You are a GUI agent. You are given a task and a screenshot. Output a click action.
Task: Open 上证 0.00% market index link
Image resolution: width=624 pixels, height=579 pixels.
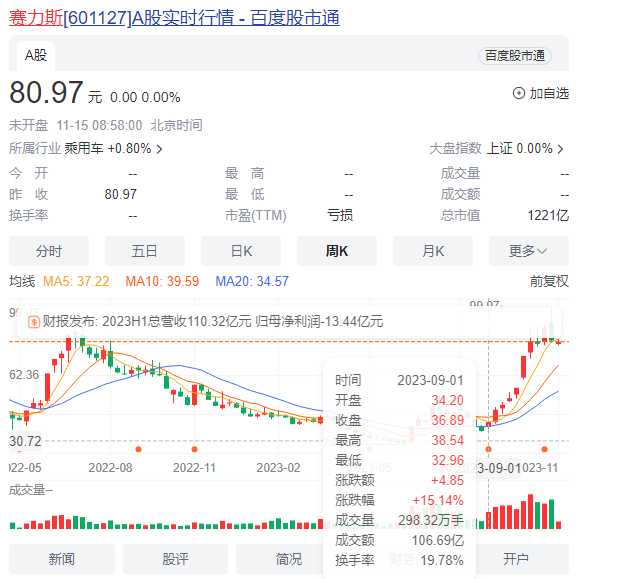(519, 149)
